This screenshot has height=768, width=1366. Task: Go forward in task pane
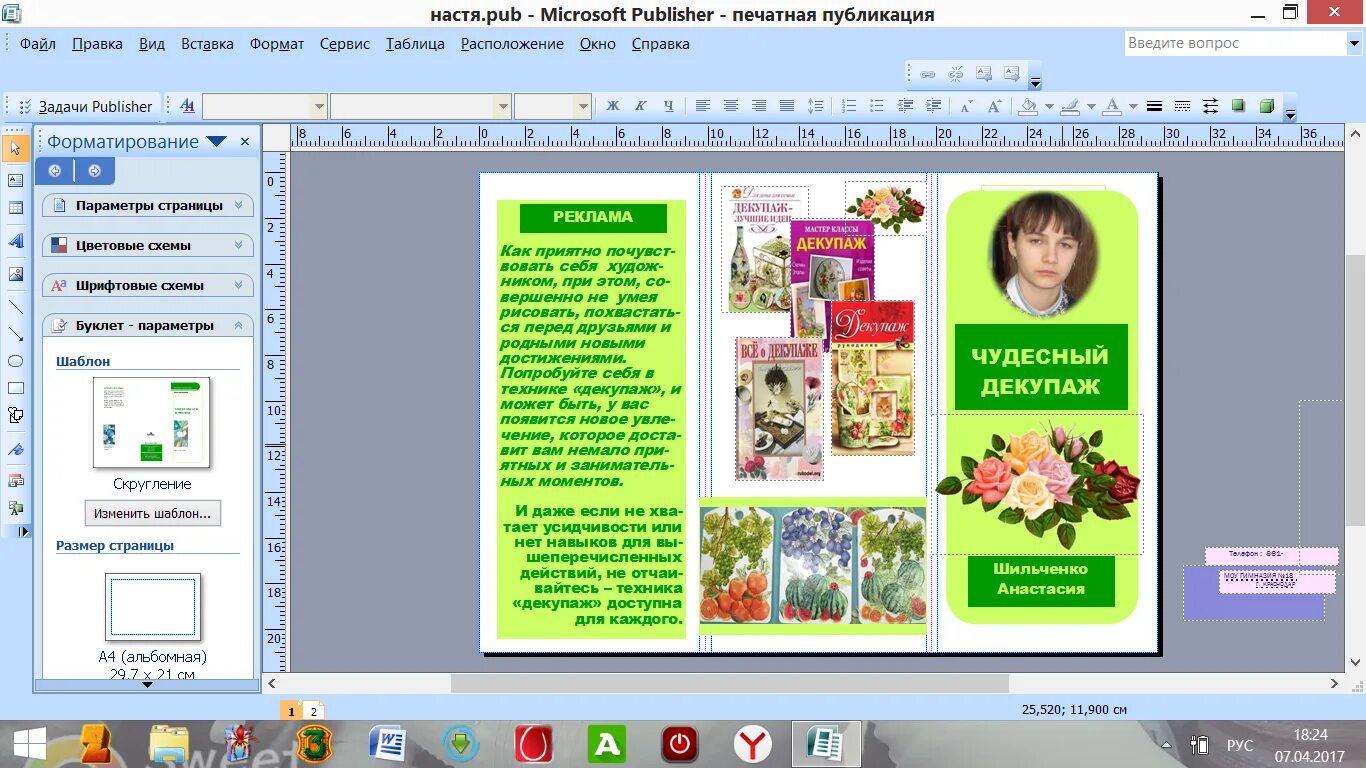pyautogui.click(x=94, y=171)
